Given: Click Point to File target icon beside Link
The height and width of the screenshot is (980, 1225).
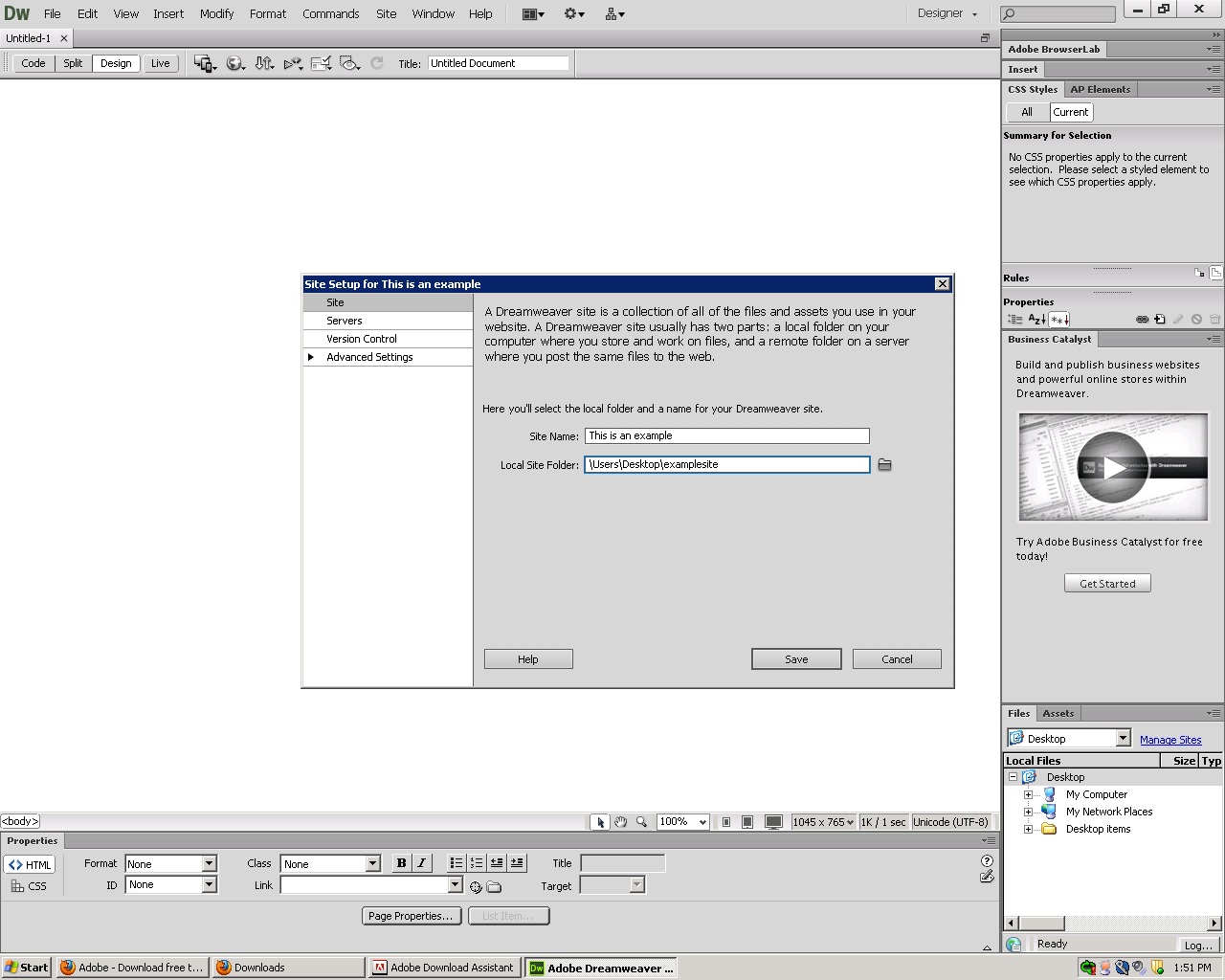Looking at the screenshot, I should pyautogui.click(x=476, y=887).
